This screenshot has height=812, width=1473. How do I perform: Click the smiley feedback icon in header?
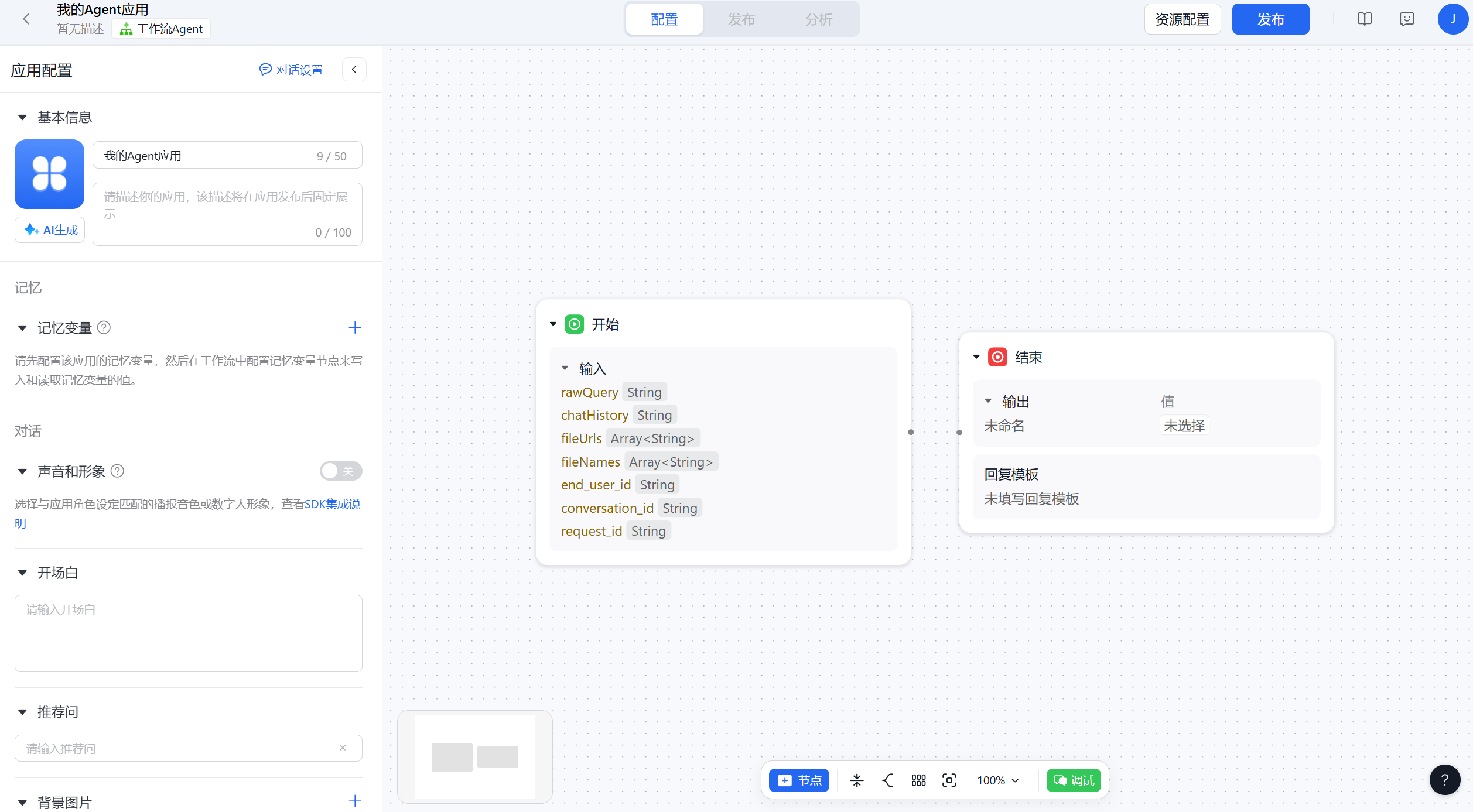pos(1407,19)
